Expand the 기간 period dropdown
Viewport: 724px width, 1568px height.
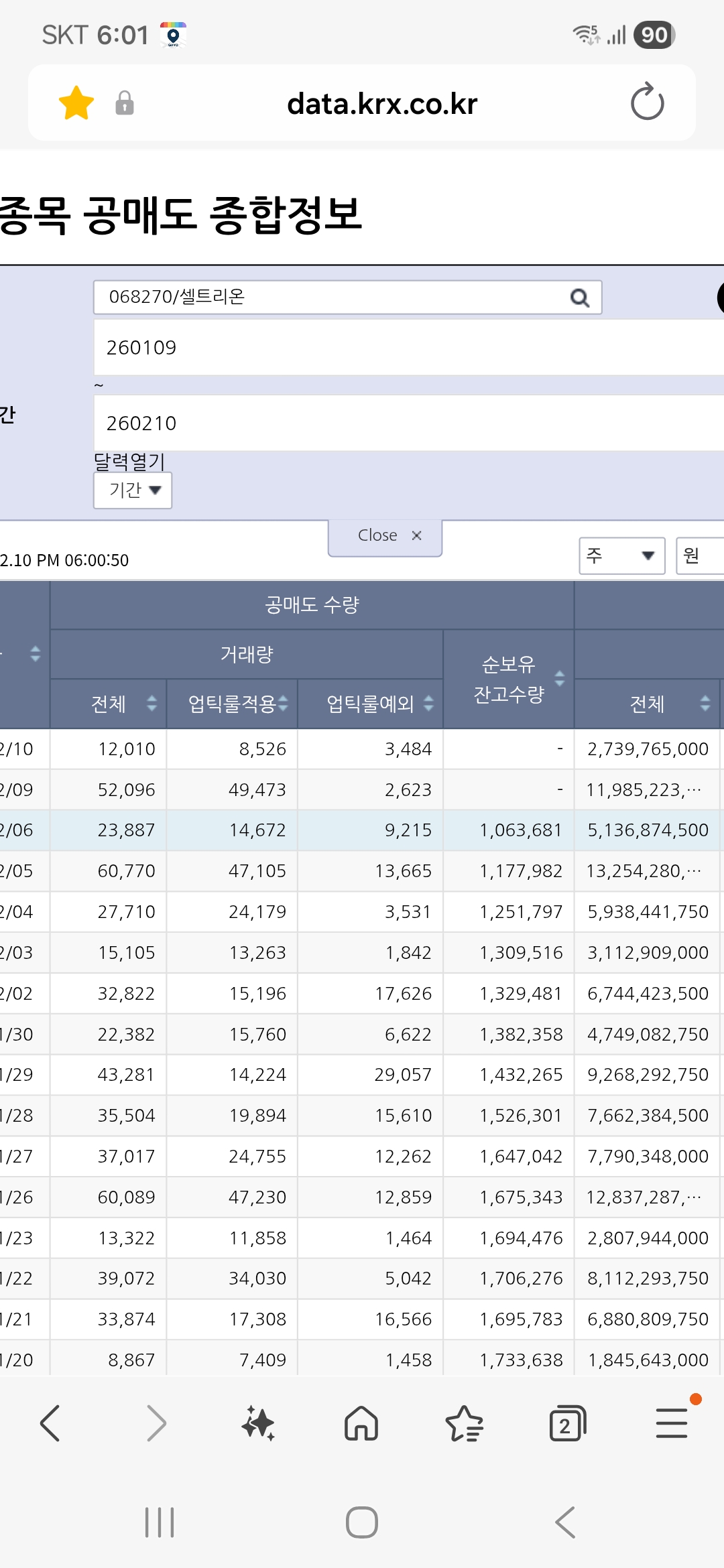(133, 491)
